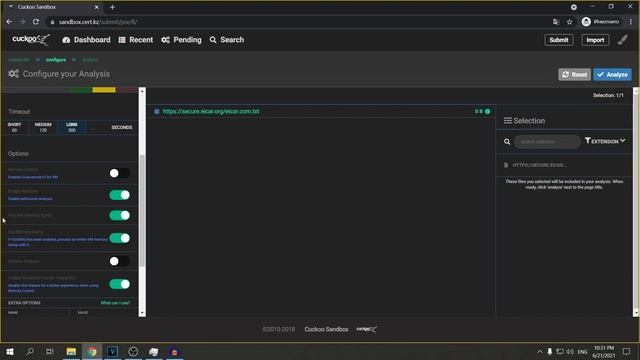This screenshot has height=360, width=640.
Task: Go back in the browser
Action: click(x=9, y=22)
